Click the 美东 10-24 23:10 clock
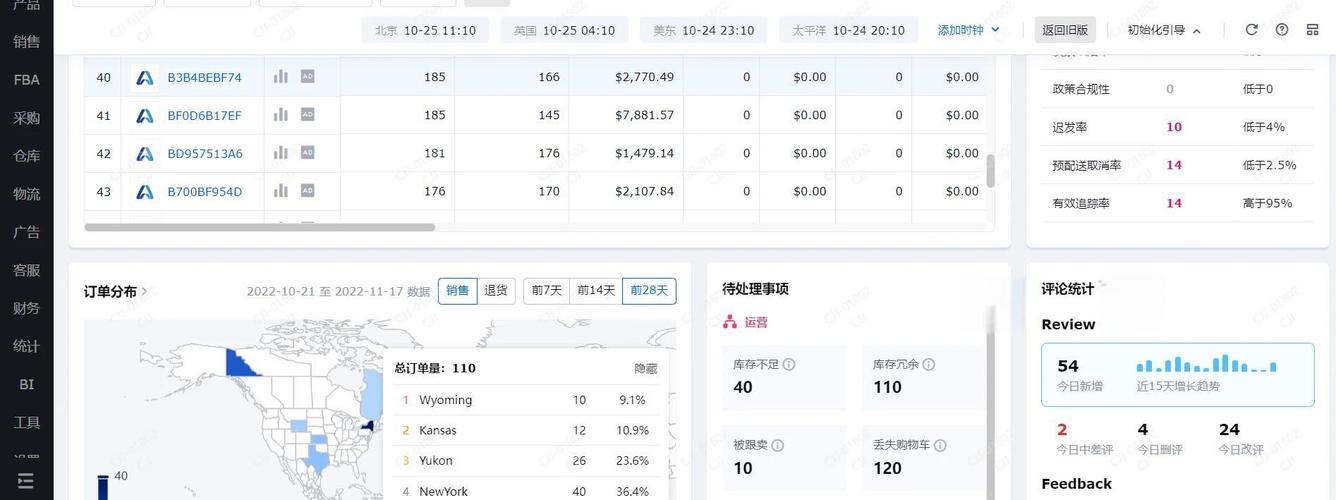Viewport: 1336px width, 500px height. (704, 30)
